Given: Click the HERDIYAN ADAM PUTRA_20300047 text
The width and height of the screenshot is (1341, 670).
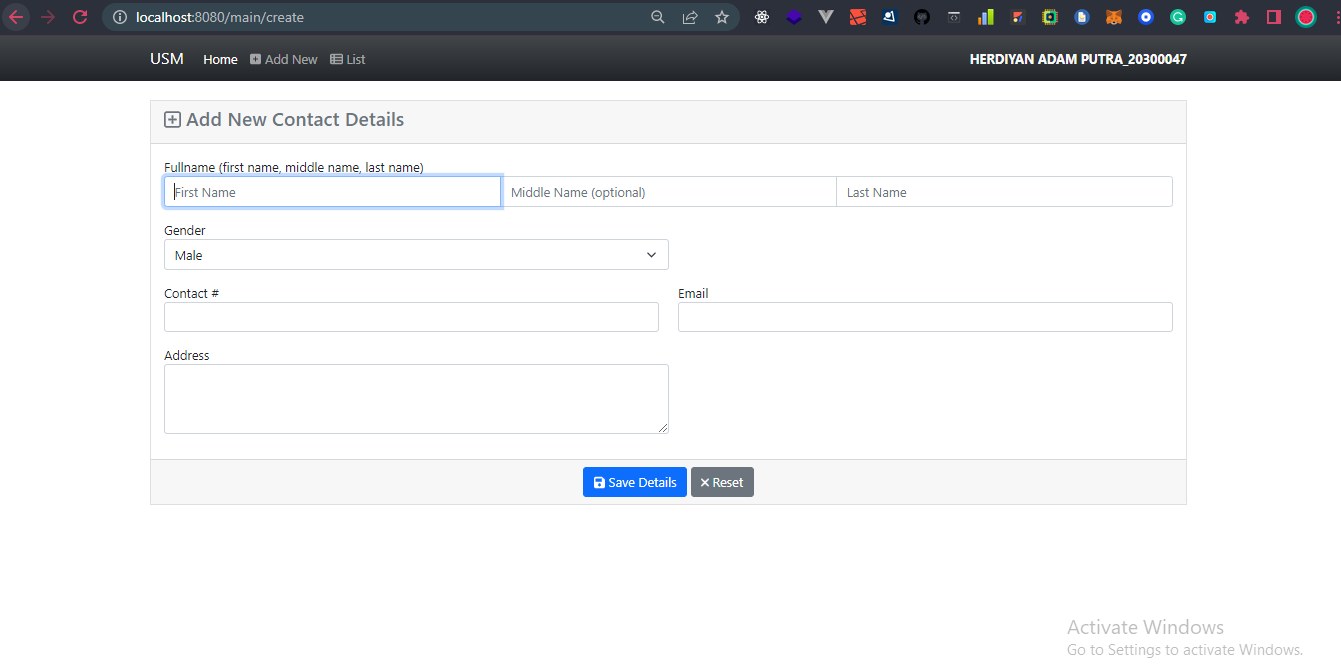Looking at the screenshot, I should (x=1078, y=60).
